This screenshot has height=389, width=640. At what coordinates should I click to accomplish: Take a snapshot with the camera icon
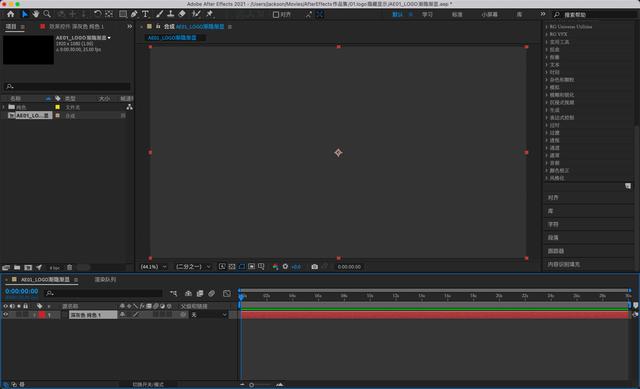point(314,267)
